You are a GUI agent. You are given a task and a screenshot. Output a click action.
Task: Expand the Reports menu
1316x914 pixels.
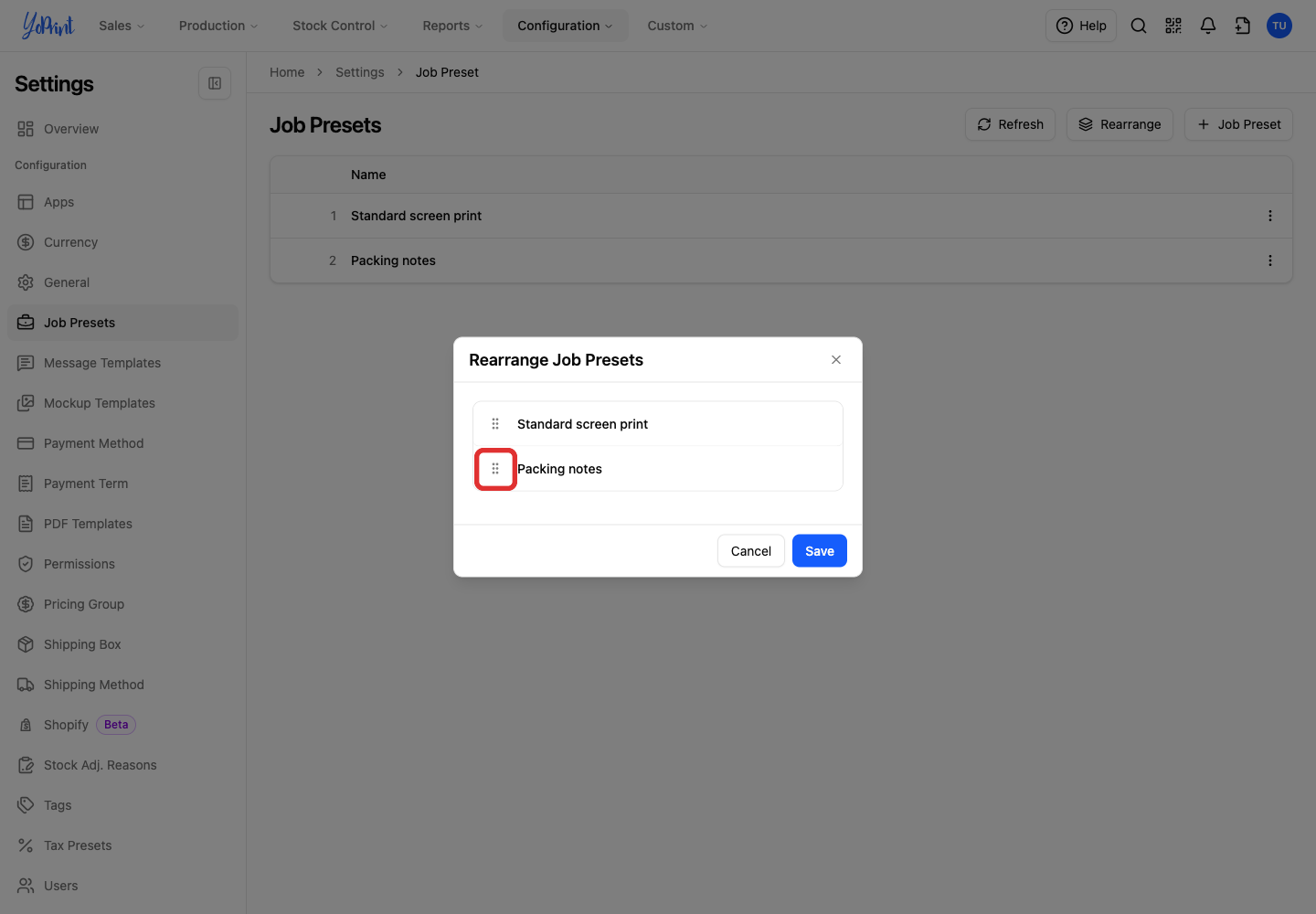[x=452, y=26]
